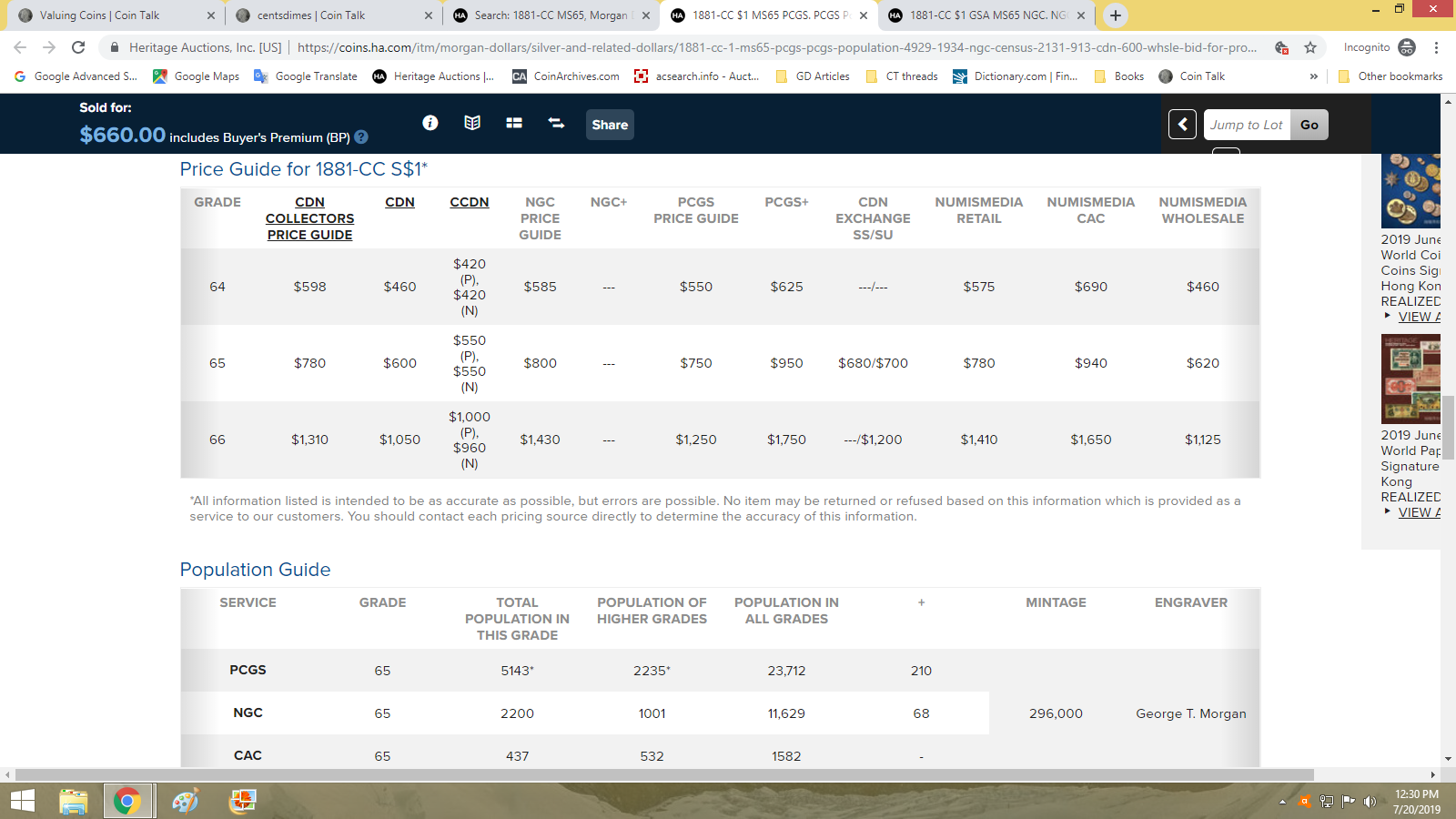Switch to the Valuing Coins Coin Talk tab
1456x819 pixels.
click(x=100, y=15)
